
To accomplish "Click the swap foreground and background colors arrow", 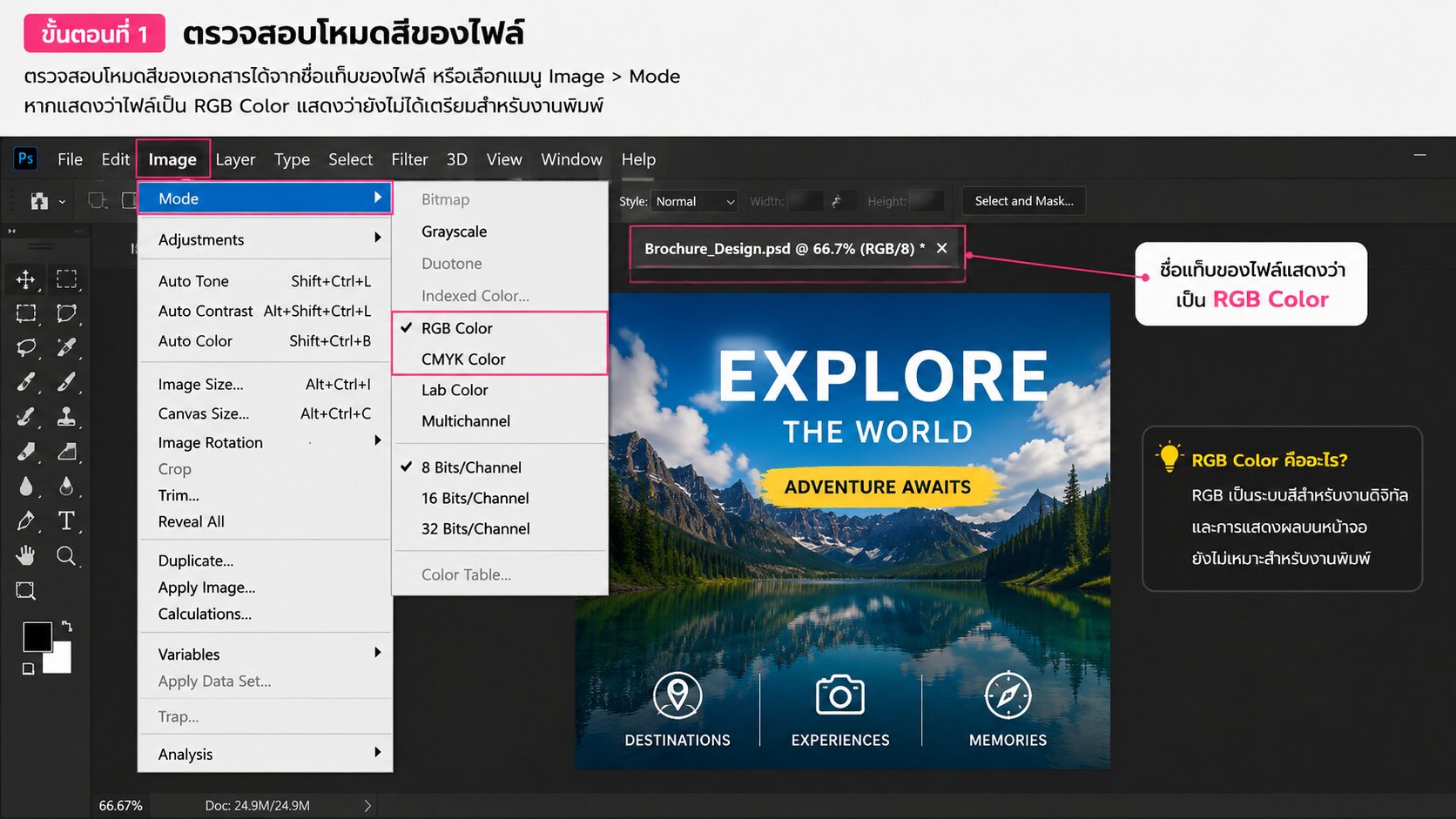I will tap(67, 626).
